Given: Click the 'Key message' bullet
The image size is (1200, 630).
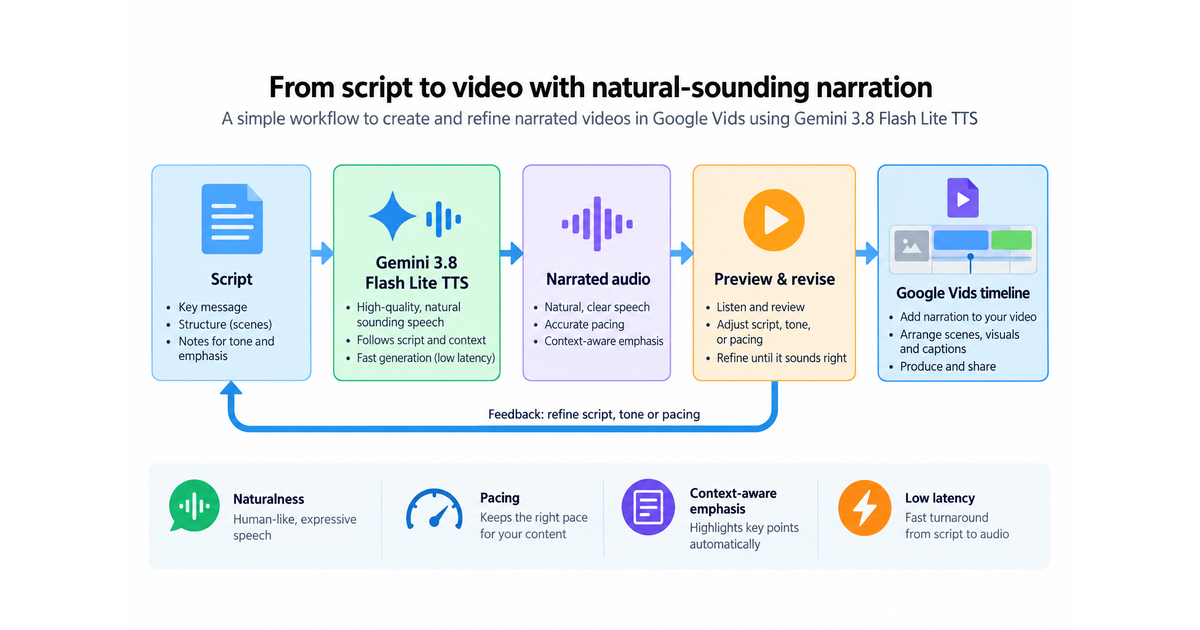Looking at the screenshot, I should pyautogui.click(x=212, y=307).
